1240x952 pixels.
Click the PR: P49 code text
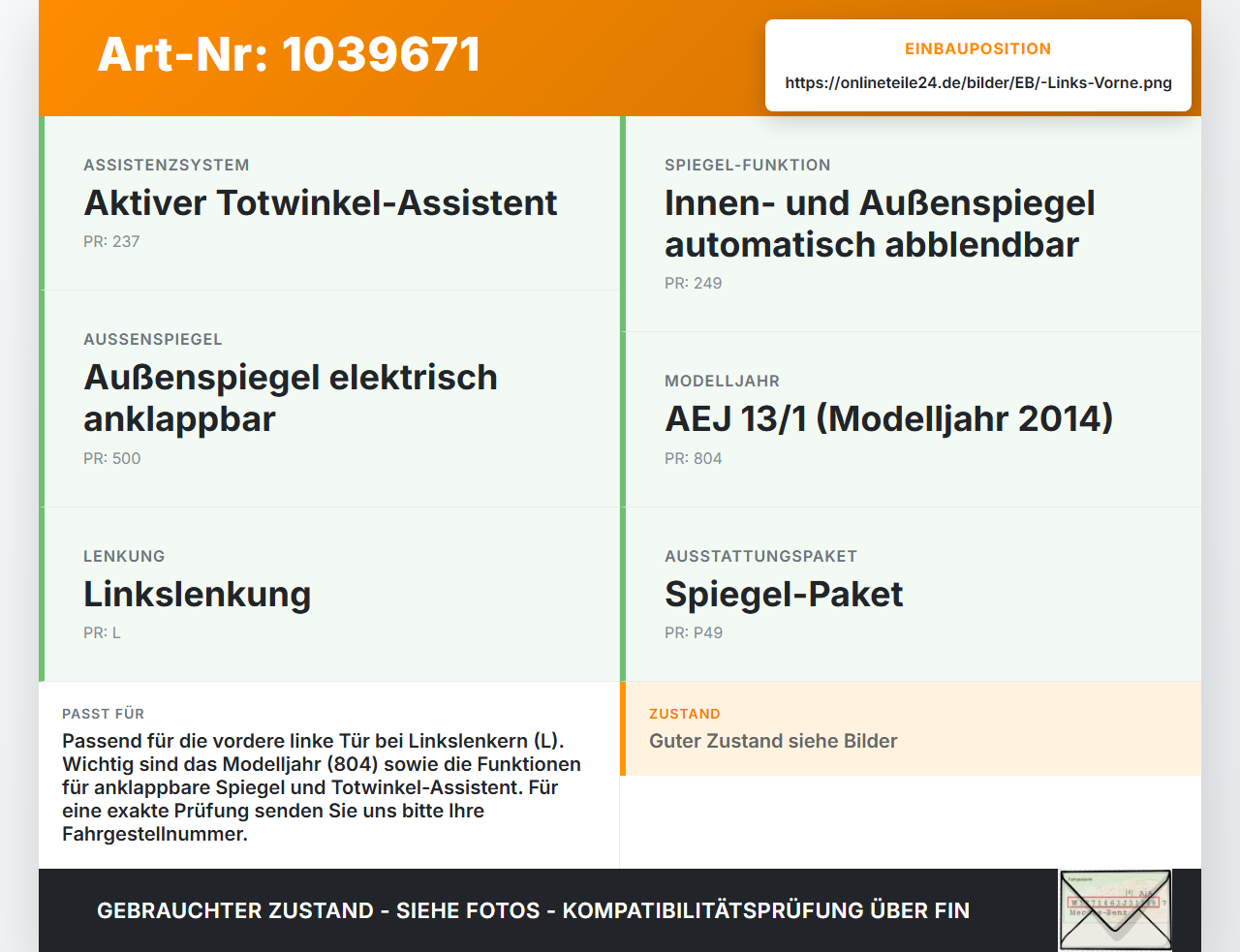coord(694,633)
